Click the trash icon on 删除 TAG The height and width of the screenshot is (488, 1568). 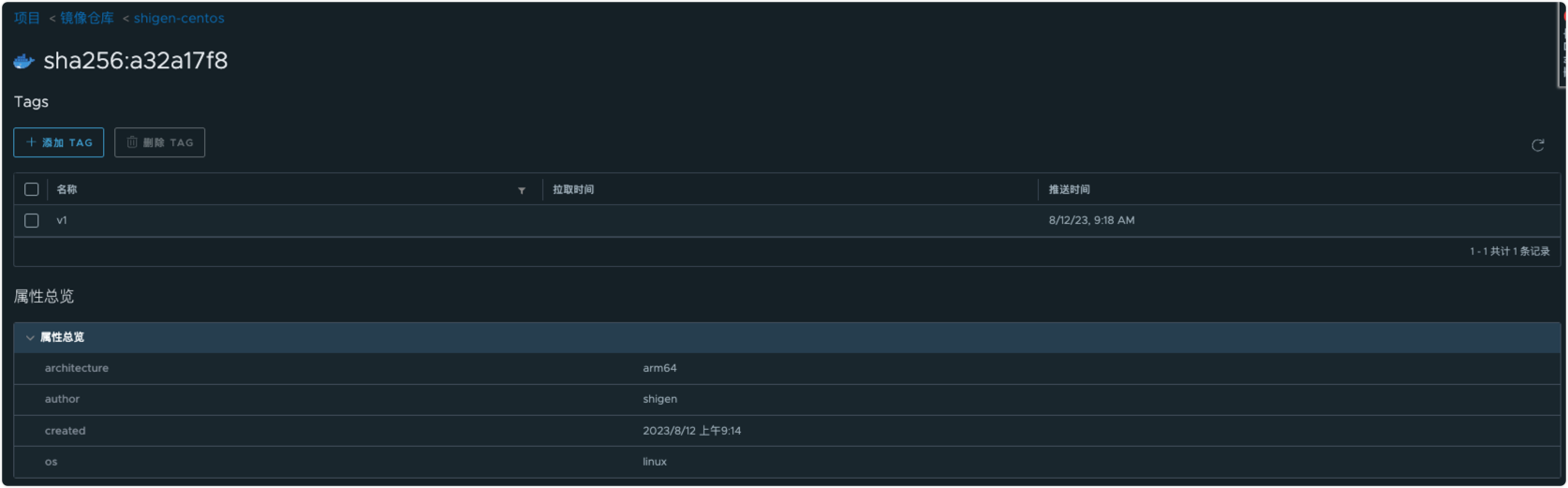(x=132, y=142)
